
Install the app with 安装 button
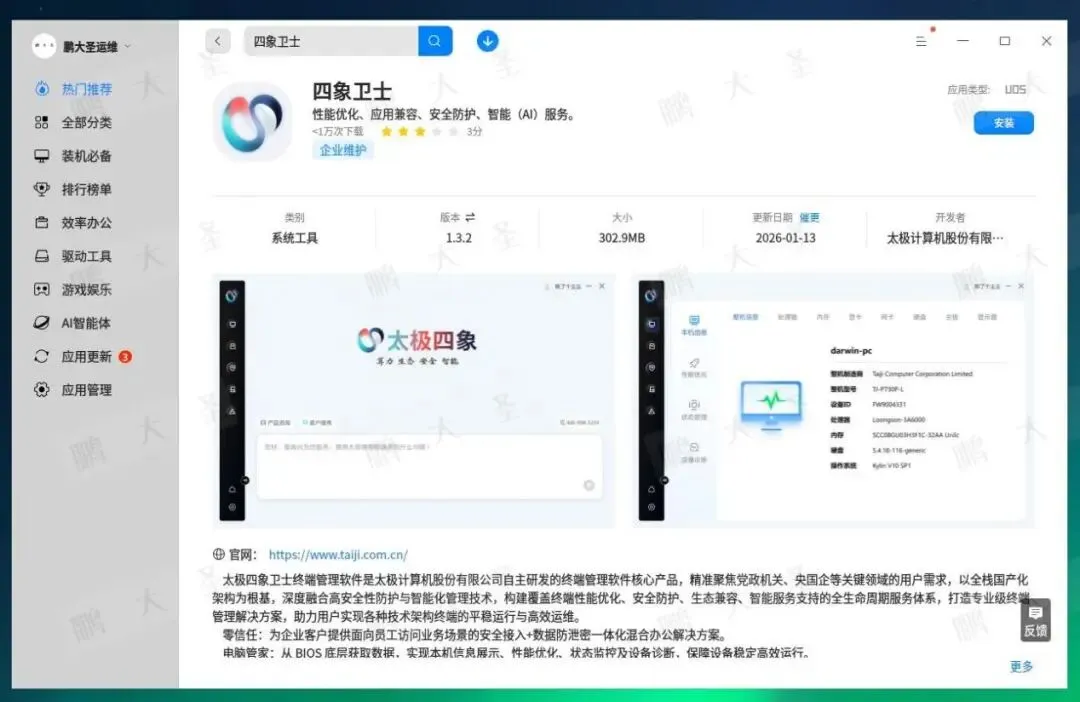coord(1004,123)
